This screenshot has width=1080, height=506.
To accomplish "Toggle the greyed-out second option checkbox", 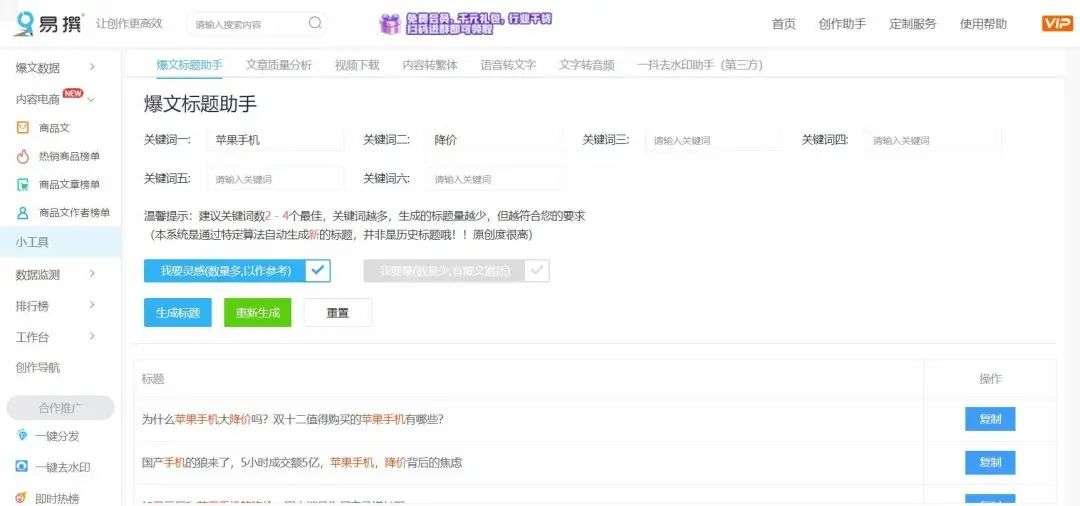I will point(537,271).
